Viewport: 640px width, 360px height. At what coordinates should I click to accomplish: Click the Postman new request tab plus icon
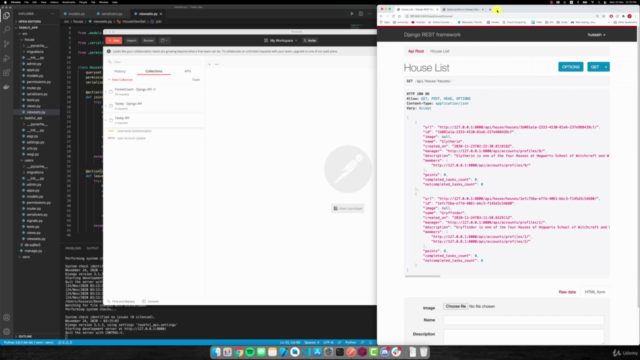209,64
